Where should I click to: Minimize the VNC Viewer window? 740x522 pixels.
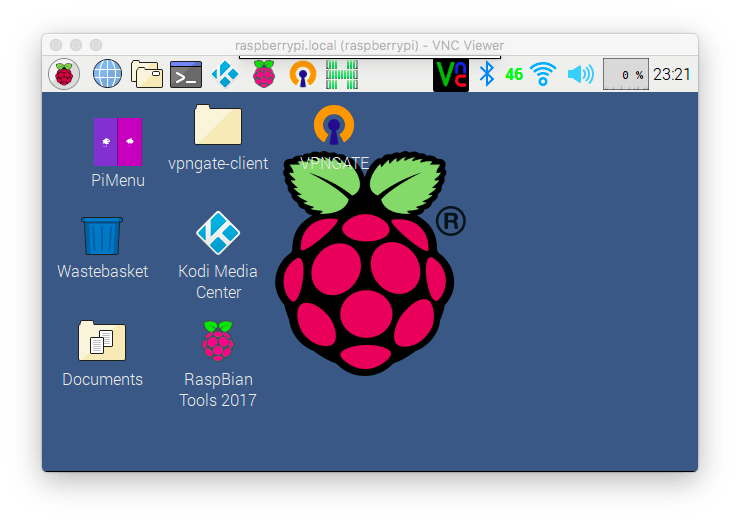pyautogui.click(x=76, y=45)
